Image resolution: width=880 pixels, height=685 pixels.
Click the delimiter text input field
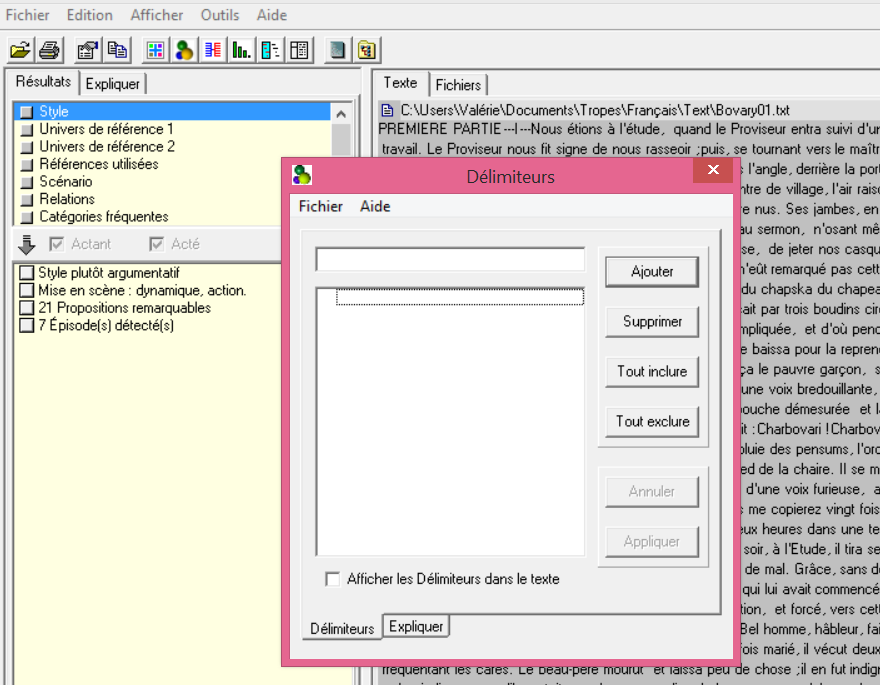pos(450,259)
